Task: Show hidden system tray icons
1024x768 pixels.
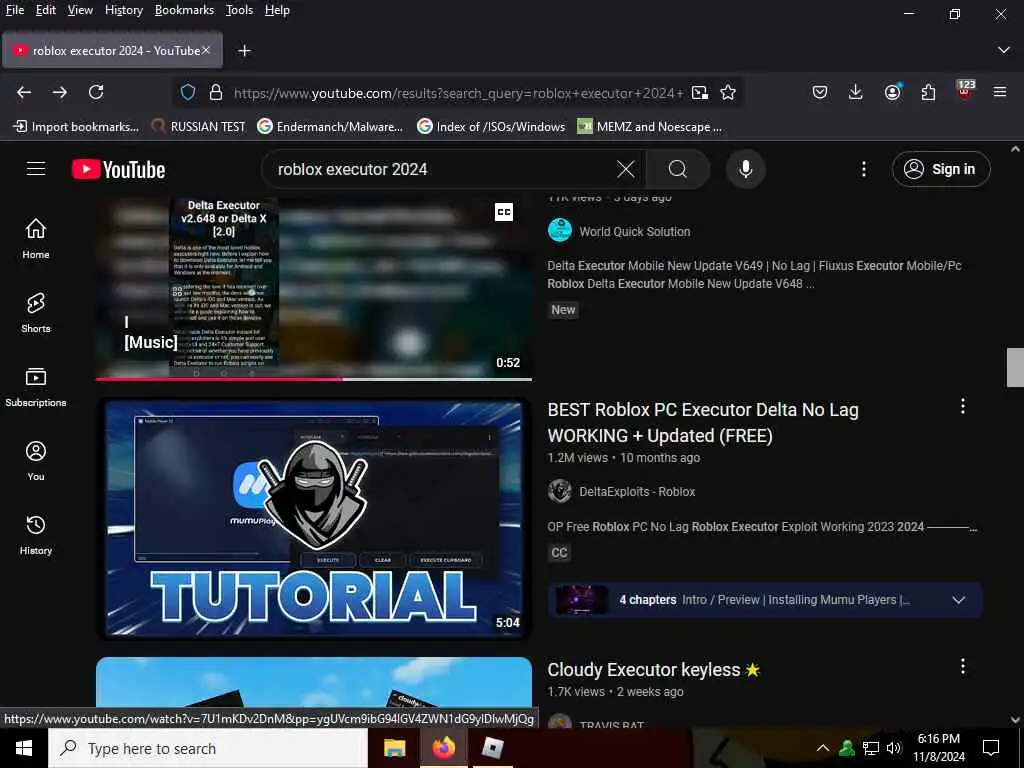Action: (823, 748)
